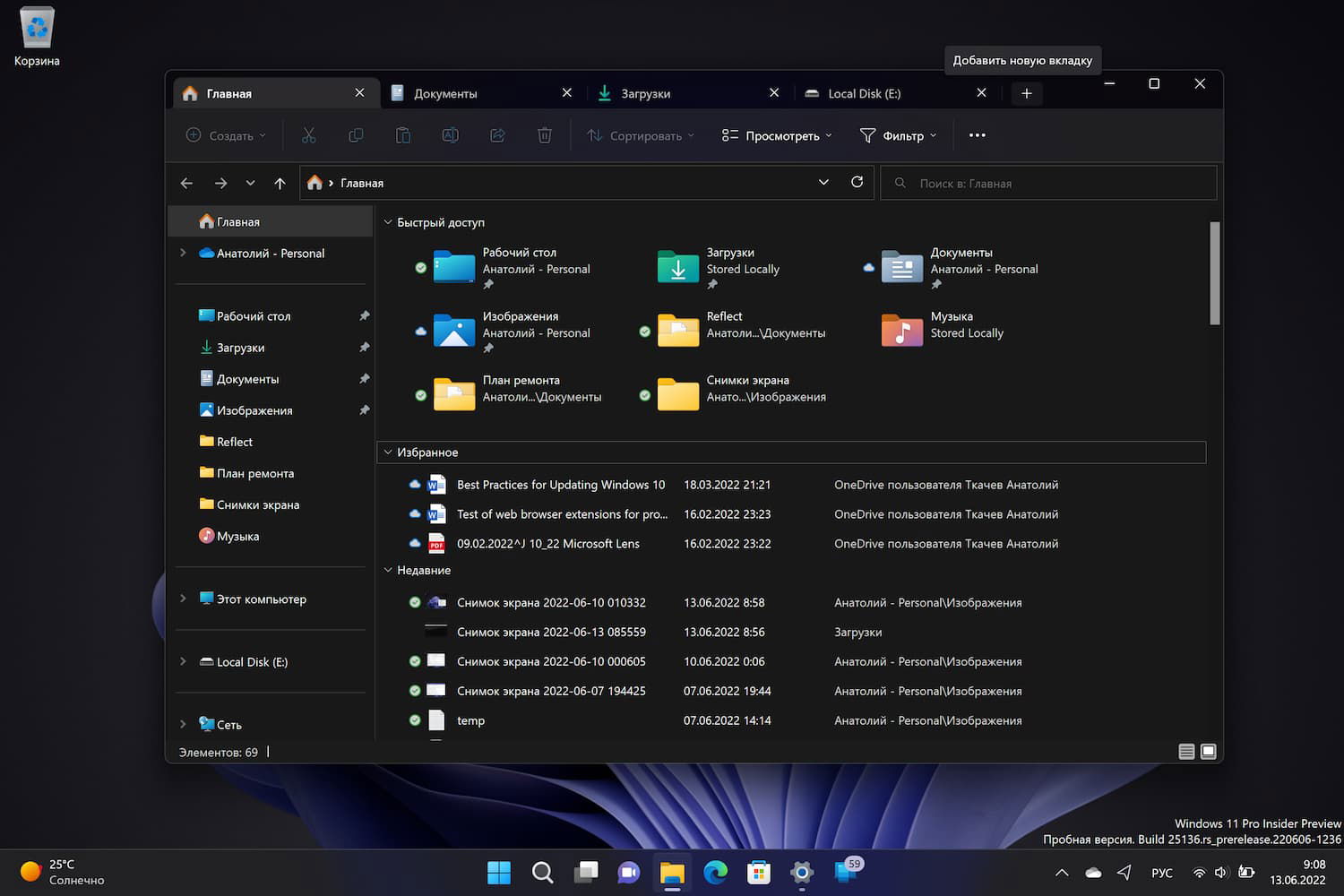Viewport: 1344px width, 896px height.
Task: Add a new tab with plus button
Action: 1027,93
